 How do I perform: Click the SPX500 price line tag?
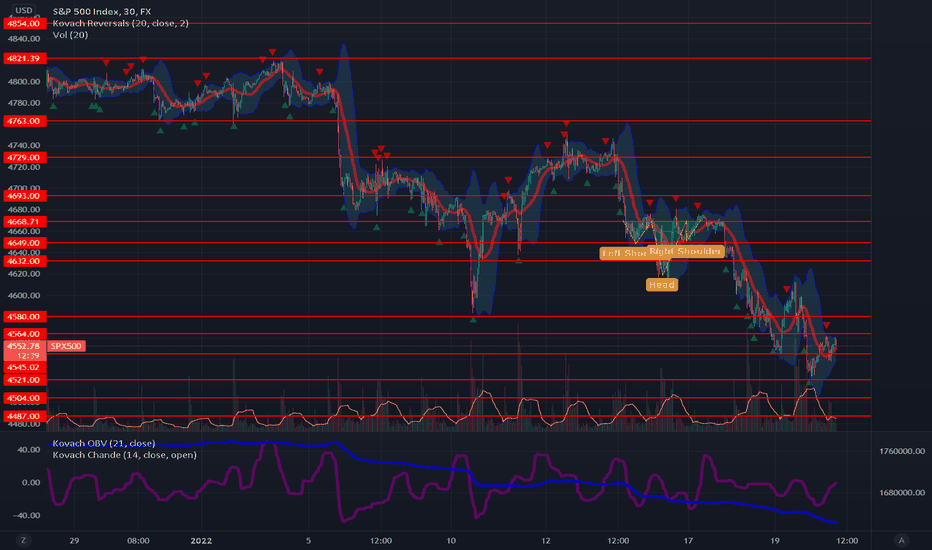click(x=66, y=346)
